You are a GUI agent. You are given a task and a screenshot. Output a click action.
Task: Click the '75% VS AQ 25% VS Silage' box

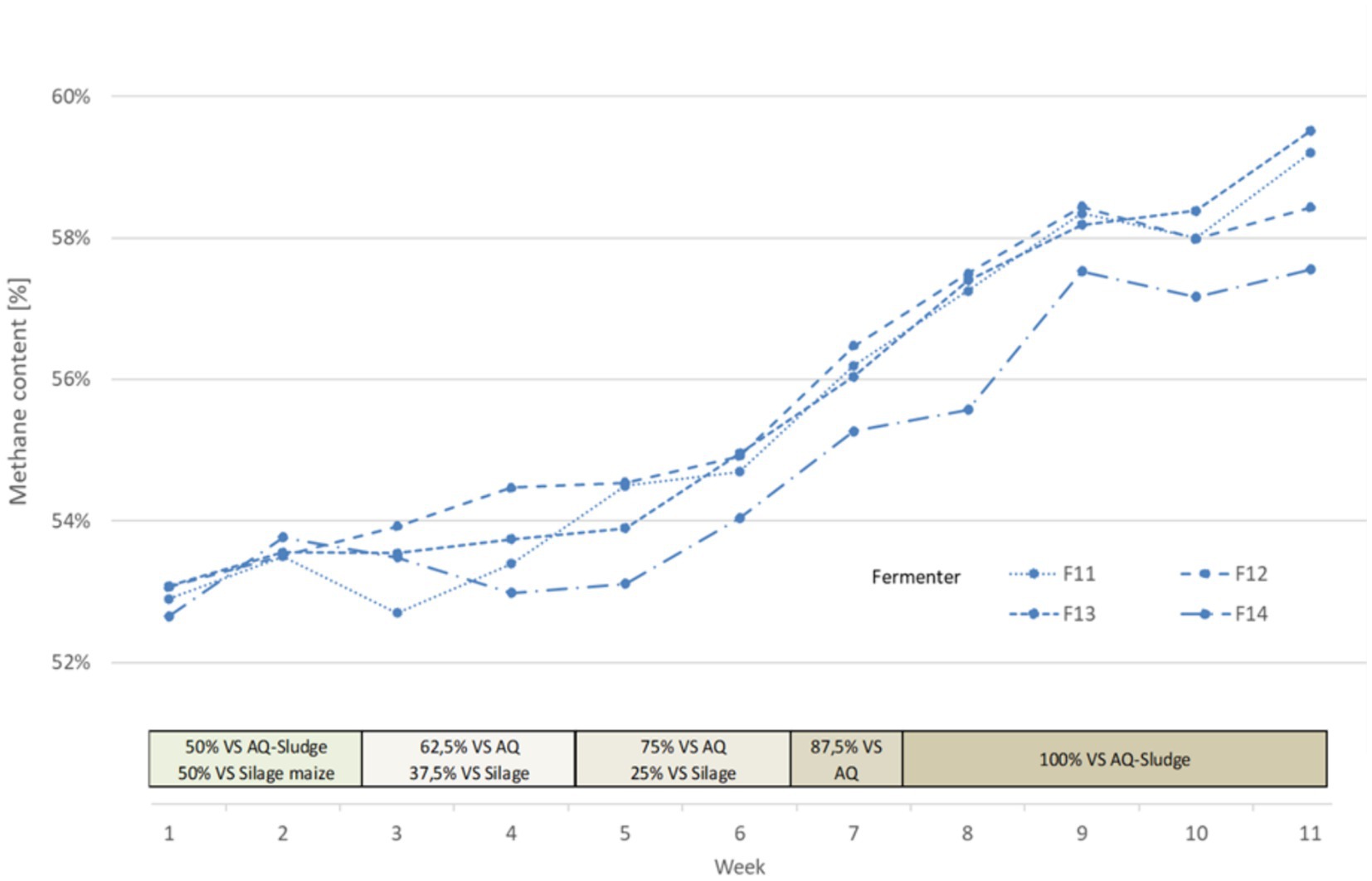pos(683,759)
